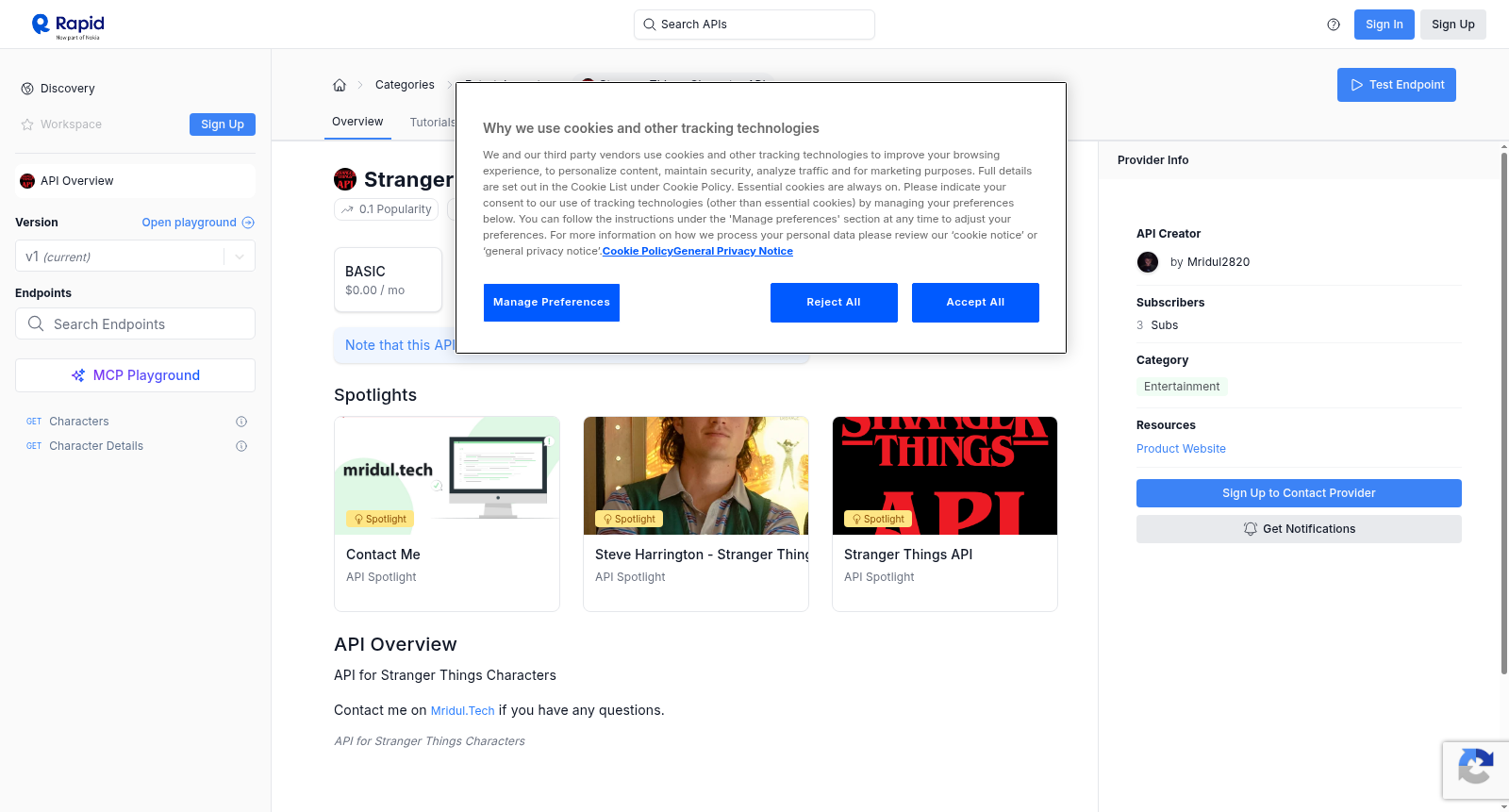Open the Stranger Things API spotlight thumbnail
Image resolution: width=1509 pixels, height=812 pixels.
945,475
